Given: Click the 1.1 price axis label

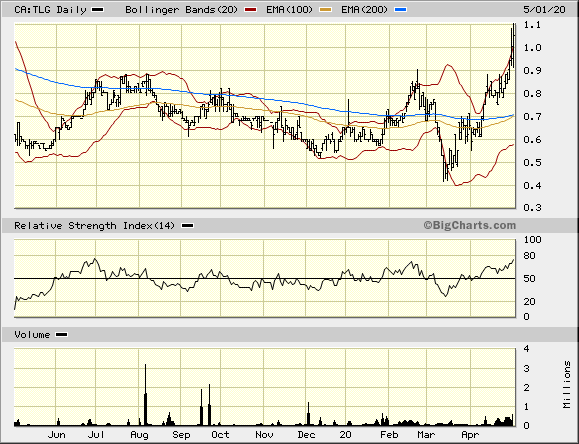Looking at the screenshot, I should (x=532, y=25).
